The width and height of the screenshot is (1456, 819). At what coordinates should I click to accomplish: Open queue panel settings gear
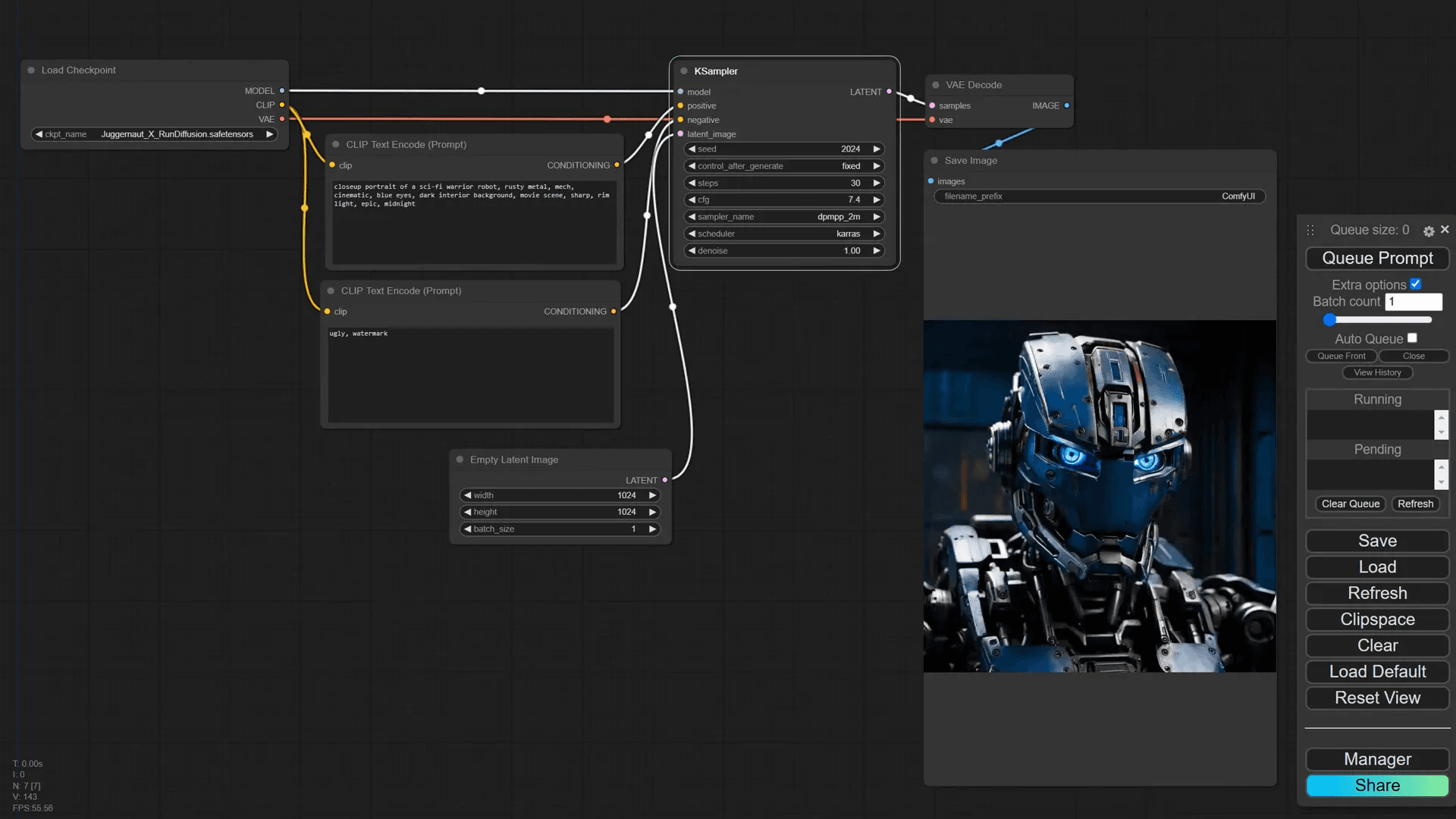point(1429,231)
